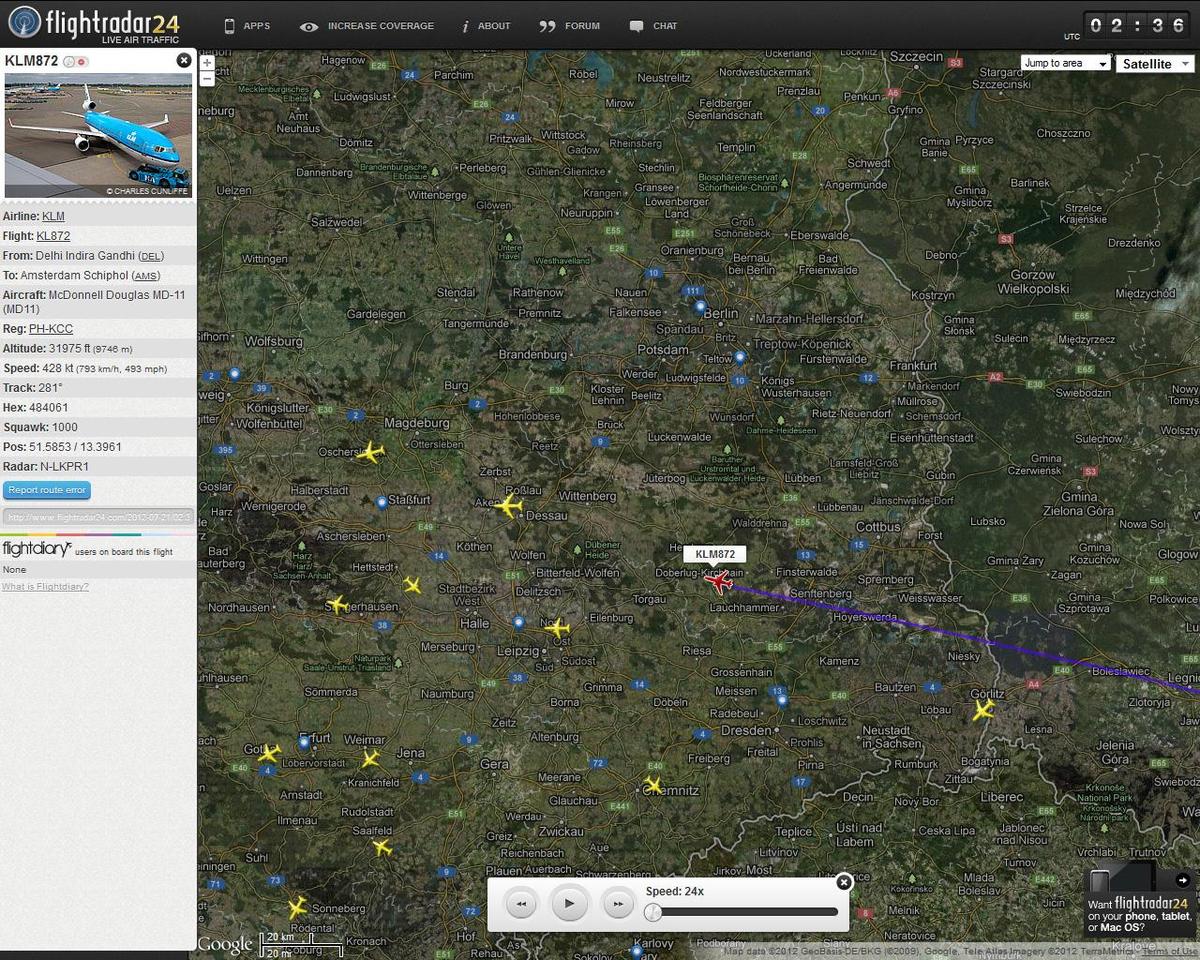The height and width of the screenshot is (960, 1200).
Task: Open the Jump to area dropdown
Action: tap(1066, 63)
